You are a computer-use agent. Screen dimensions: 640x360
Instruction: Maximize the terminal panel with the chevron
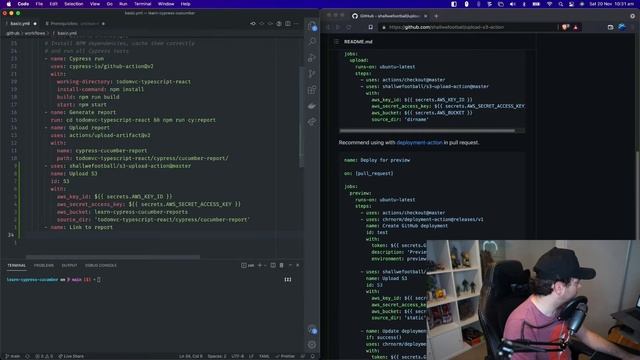pyautogui.click(x=290, y=265)
